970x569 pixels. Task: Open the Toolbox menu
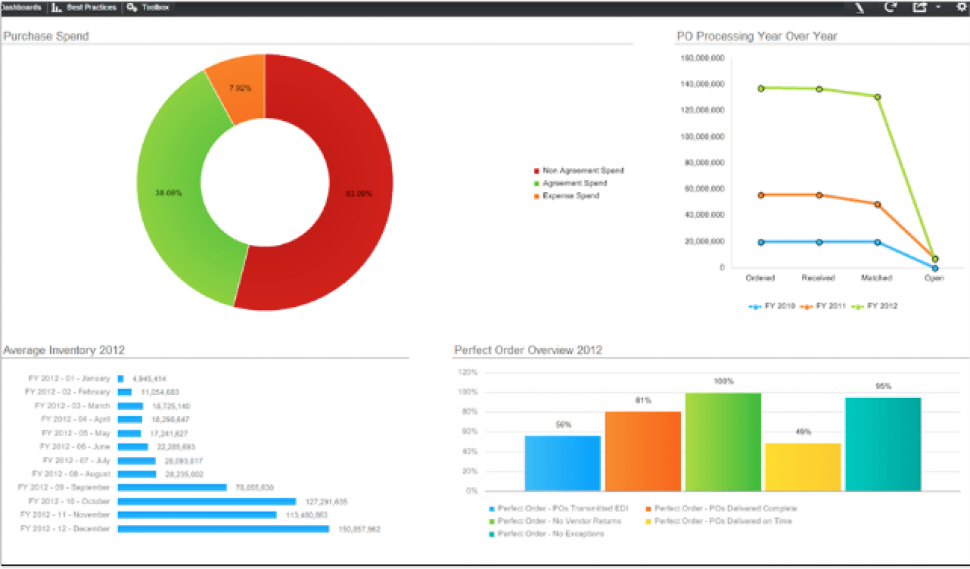coord(155,7)
